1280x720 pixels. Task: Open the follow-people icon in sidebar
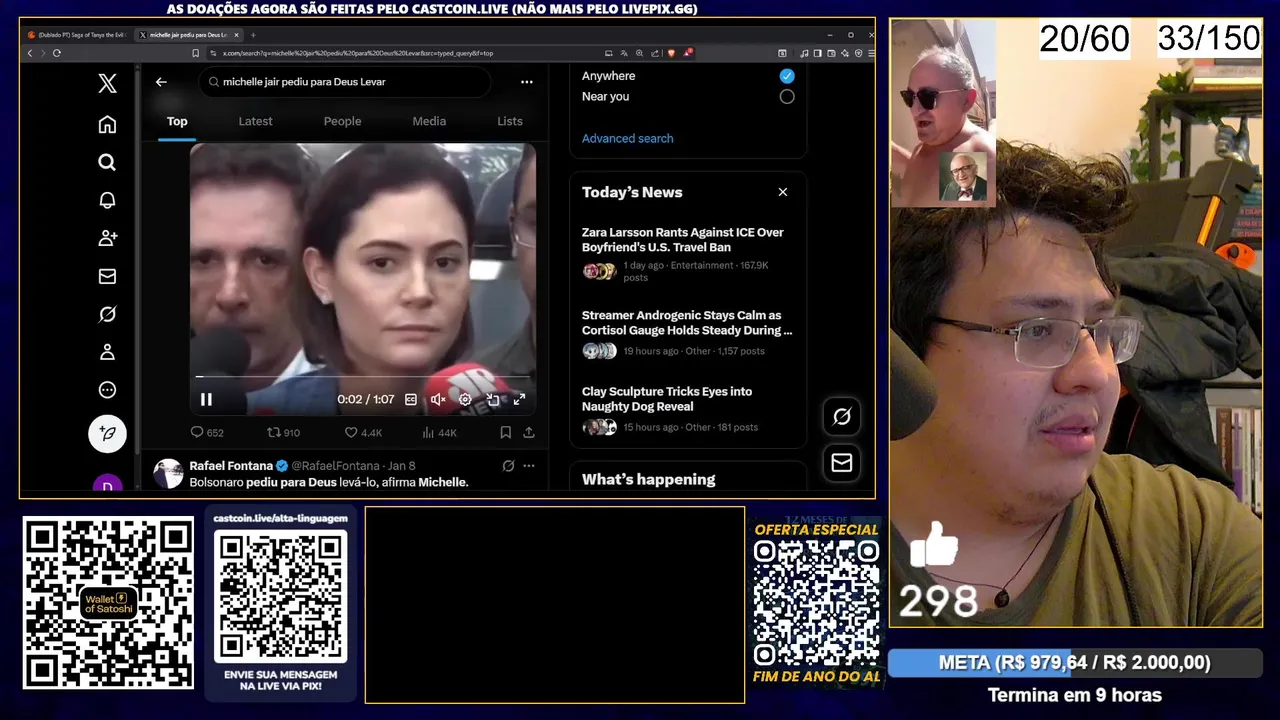coord(107,238)
